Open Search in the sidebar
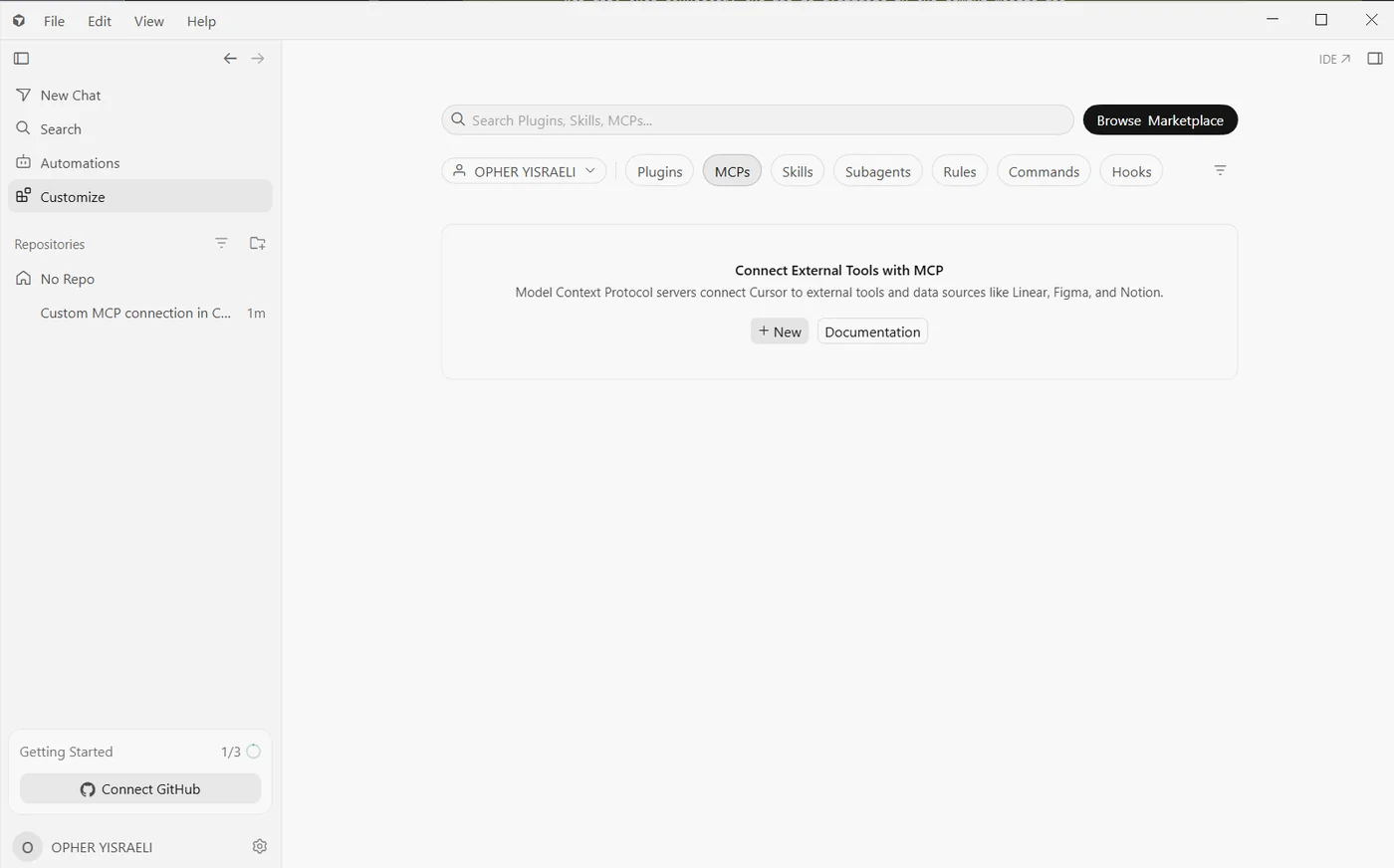This screenshot has width=1394, height=868. pos(140,129)
